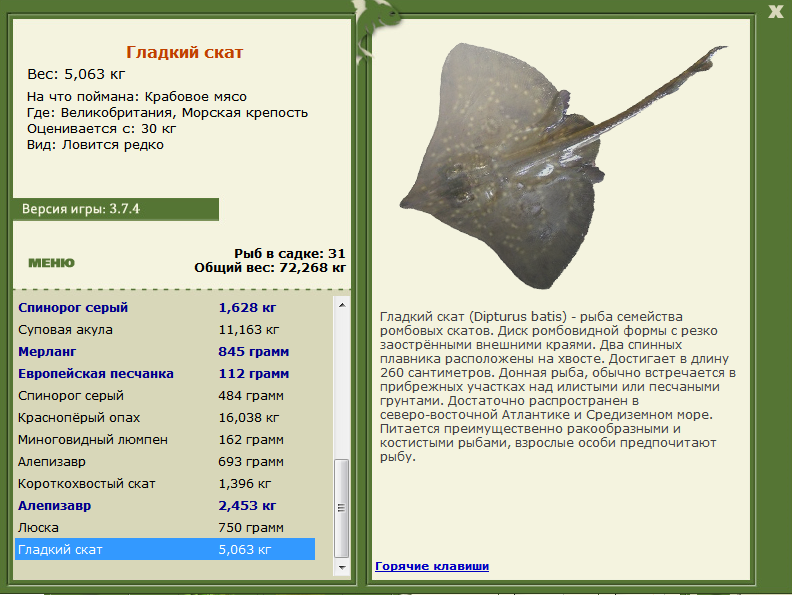Select the Европейская песчанка row

(165, 374)
